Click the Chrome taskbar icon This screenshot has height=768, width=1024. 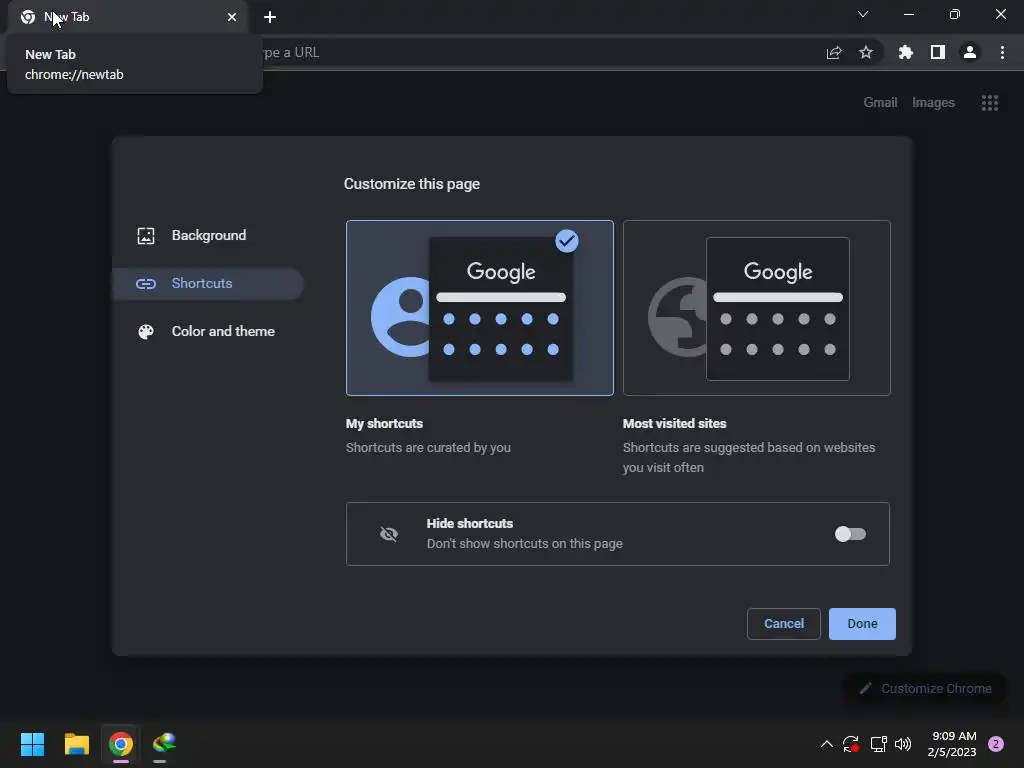coord(121,744)
